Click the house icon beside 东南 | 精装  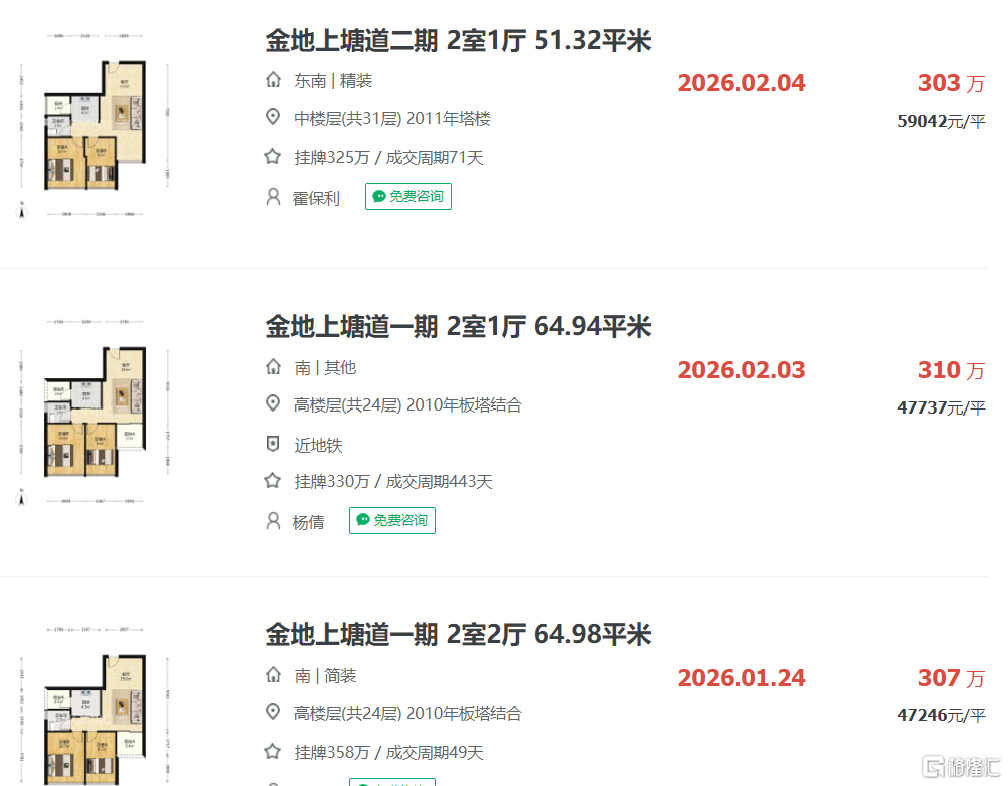273,80
